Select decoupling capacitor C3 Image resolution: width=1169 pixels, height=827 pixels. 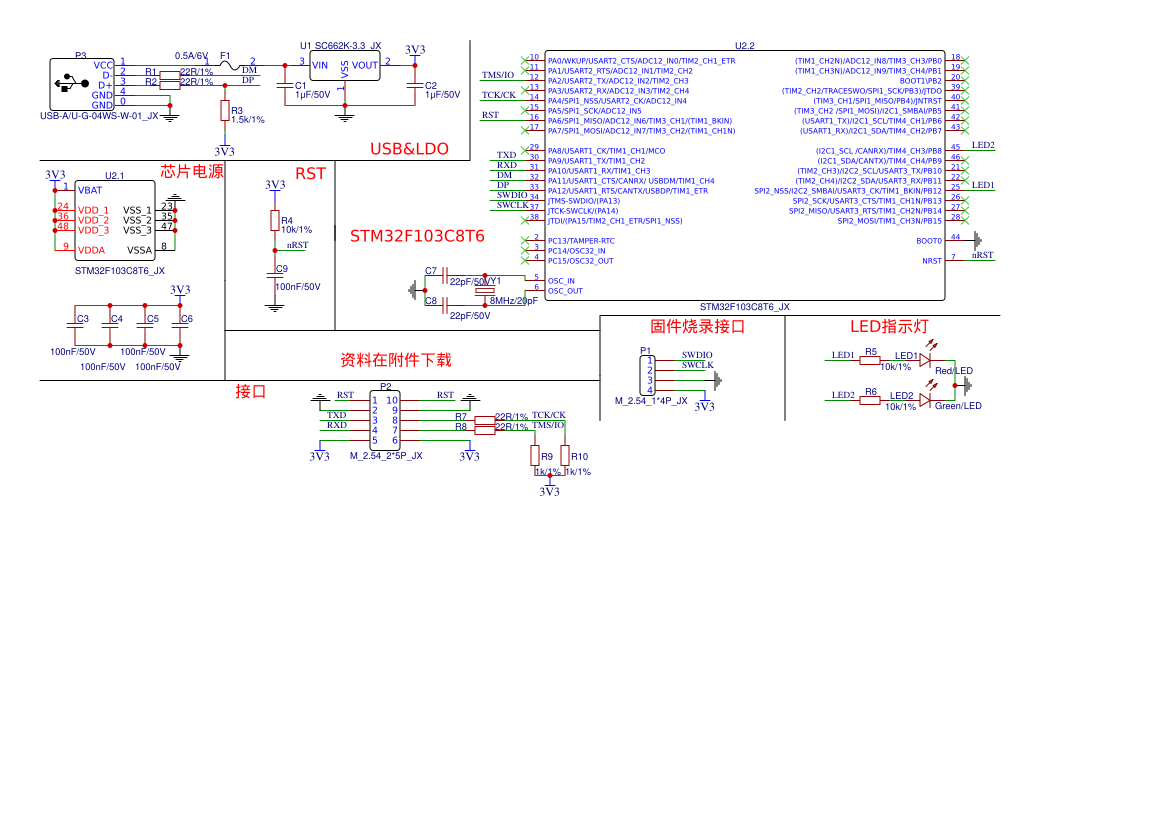(x=75, y=327)
